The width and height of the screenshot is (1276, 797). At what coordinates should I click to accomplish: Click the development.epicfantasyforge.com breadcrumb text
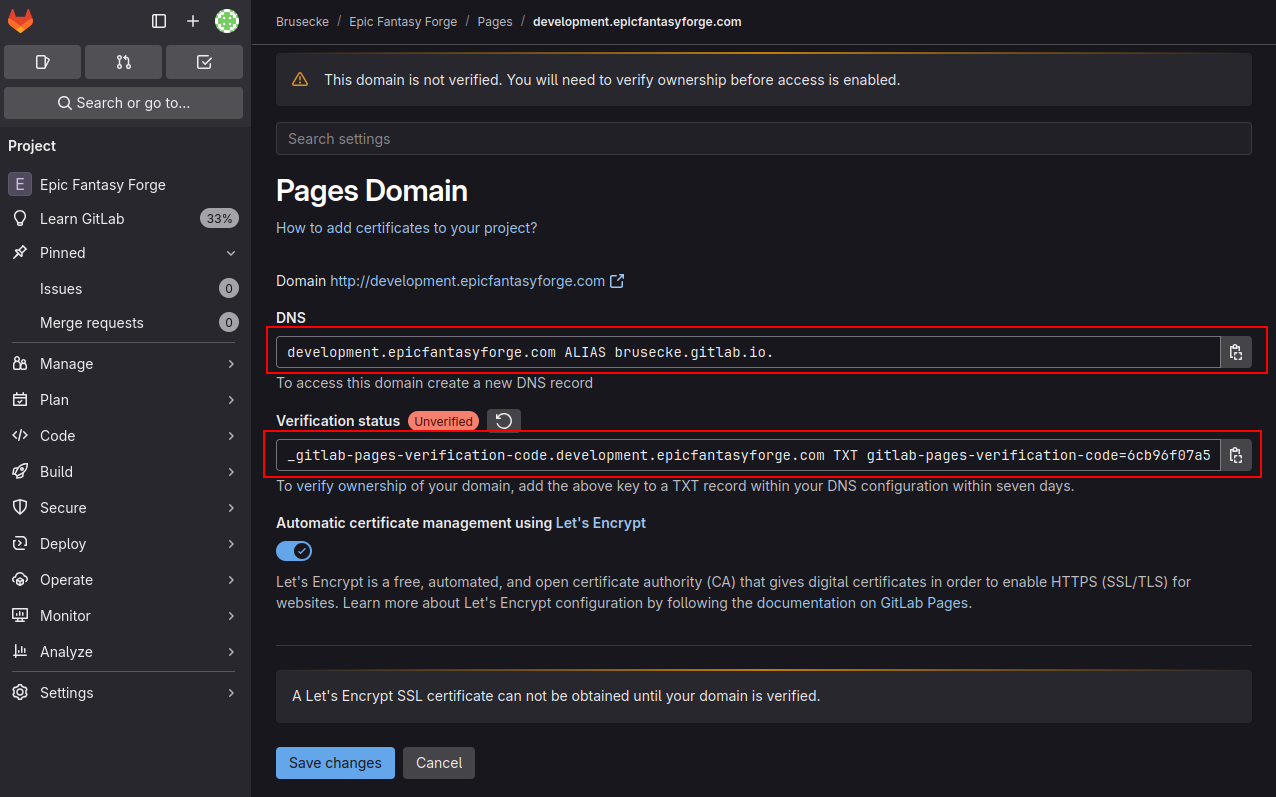(637, 21)
